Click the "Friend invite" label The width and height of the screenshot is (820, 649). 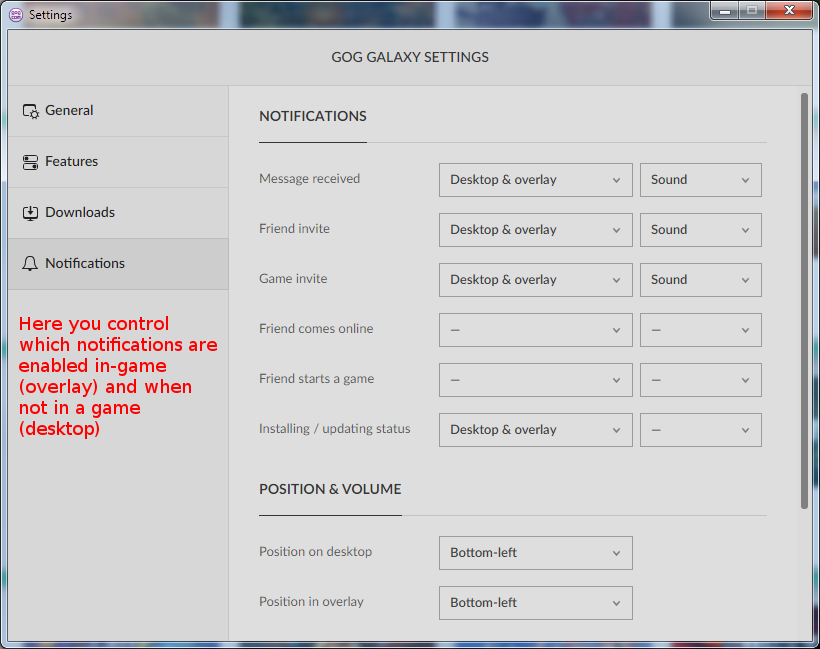(294, 229)
